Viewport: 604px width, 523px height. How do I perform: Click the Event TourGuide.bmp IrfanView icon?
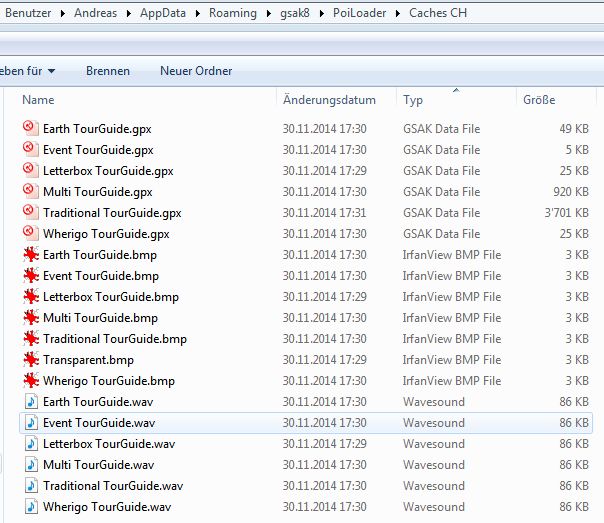coord(31,275)
